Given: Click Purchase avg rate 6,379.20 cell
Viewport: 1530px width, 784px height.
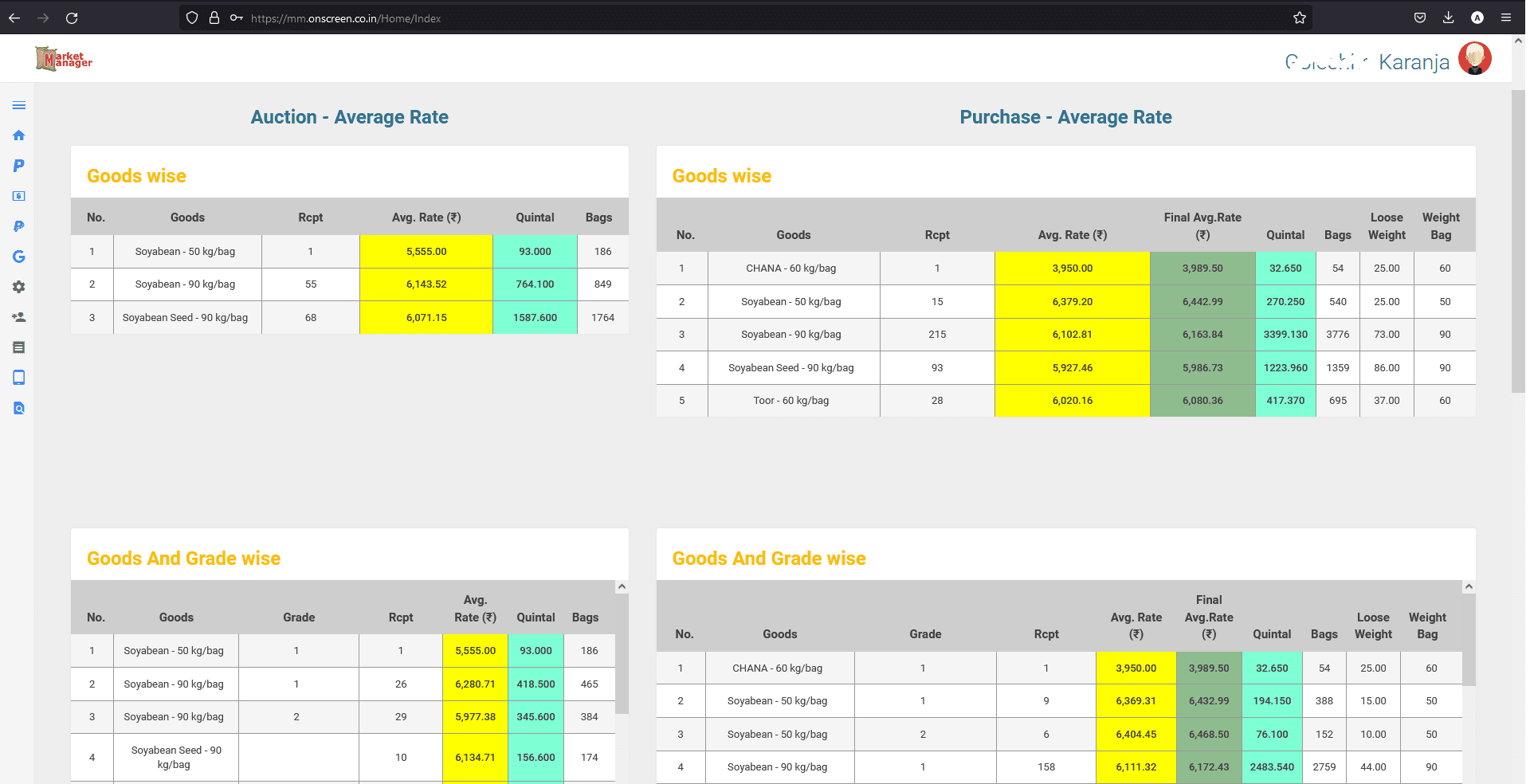Looking at the screenshot, I should (1072, 302).
